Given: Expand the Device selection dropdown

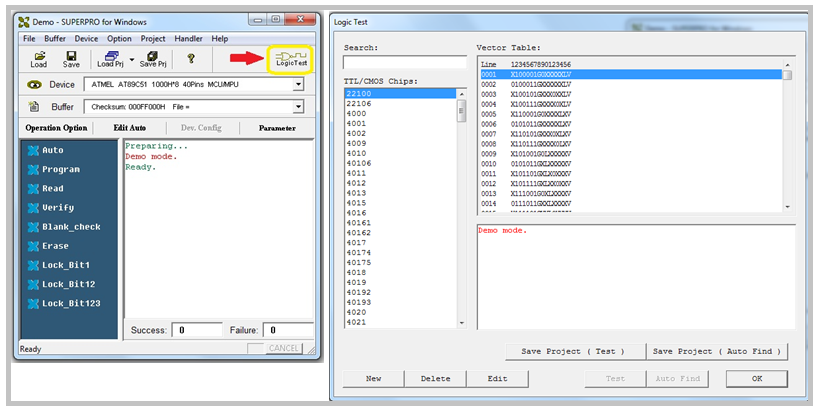Looking at the screenshot, I should (298, 85).
